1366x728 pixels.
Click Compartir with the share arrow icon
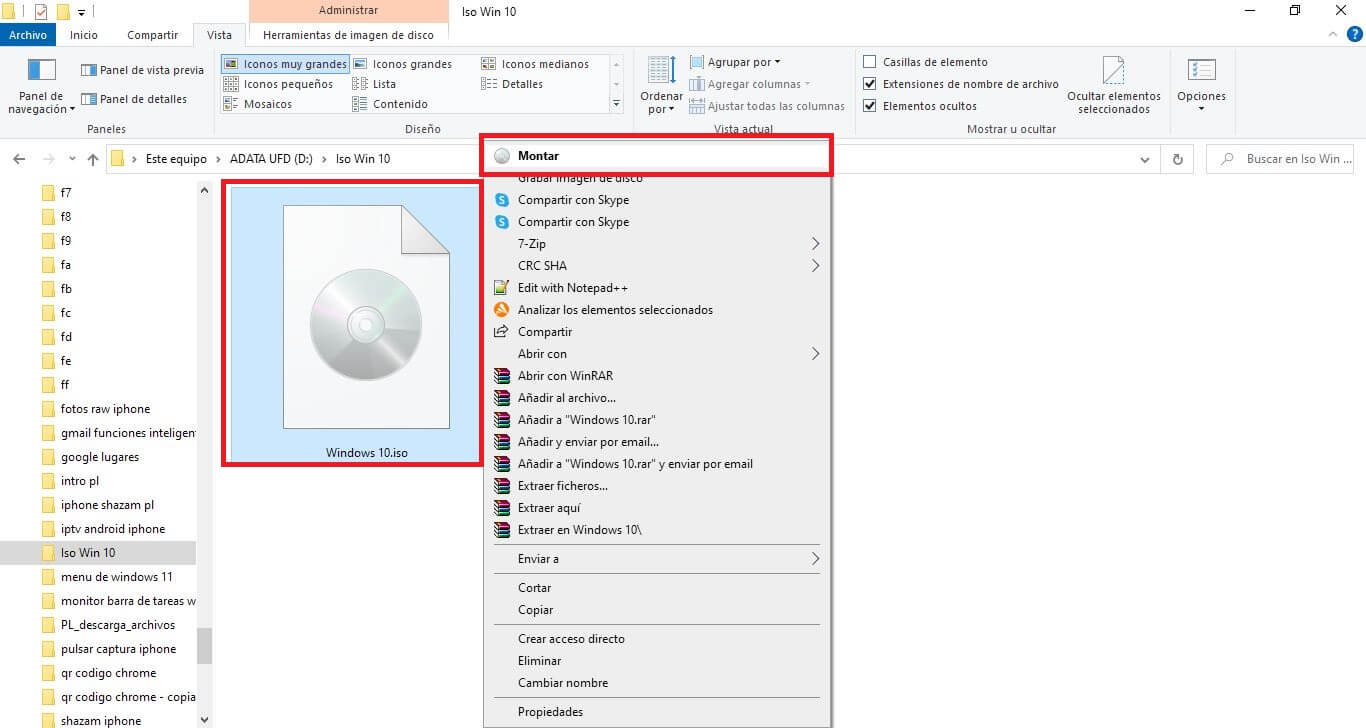click(x=656, y=332)
